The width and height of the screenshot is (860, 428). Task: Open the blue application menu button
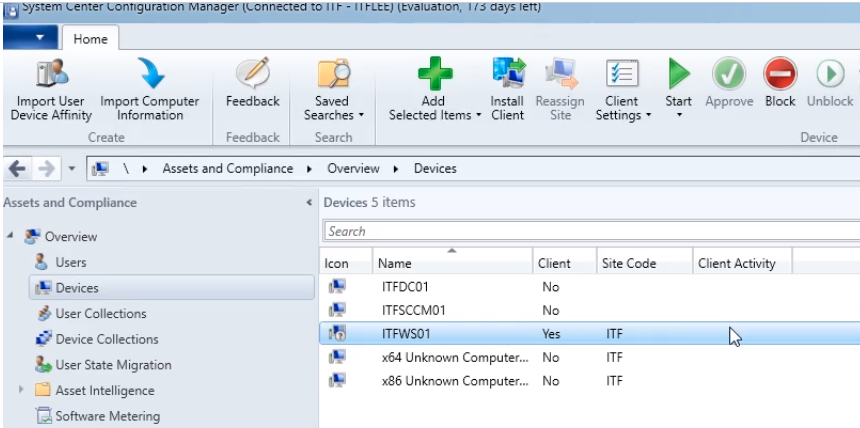pyautogui.click(x=30, y=37)
